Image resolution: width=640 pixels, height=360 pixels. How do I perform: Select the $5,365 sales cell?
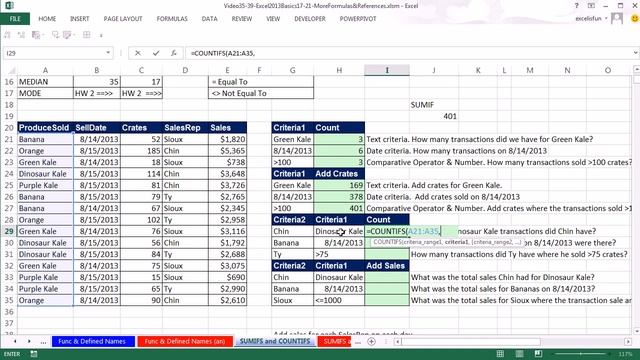[227, 151]
